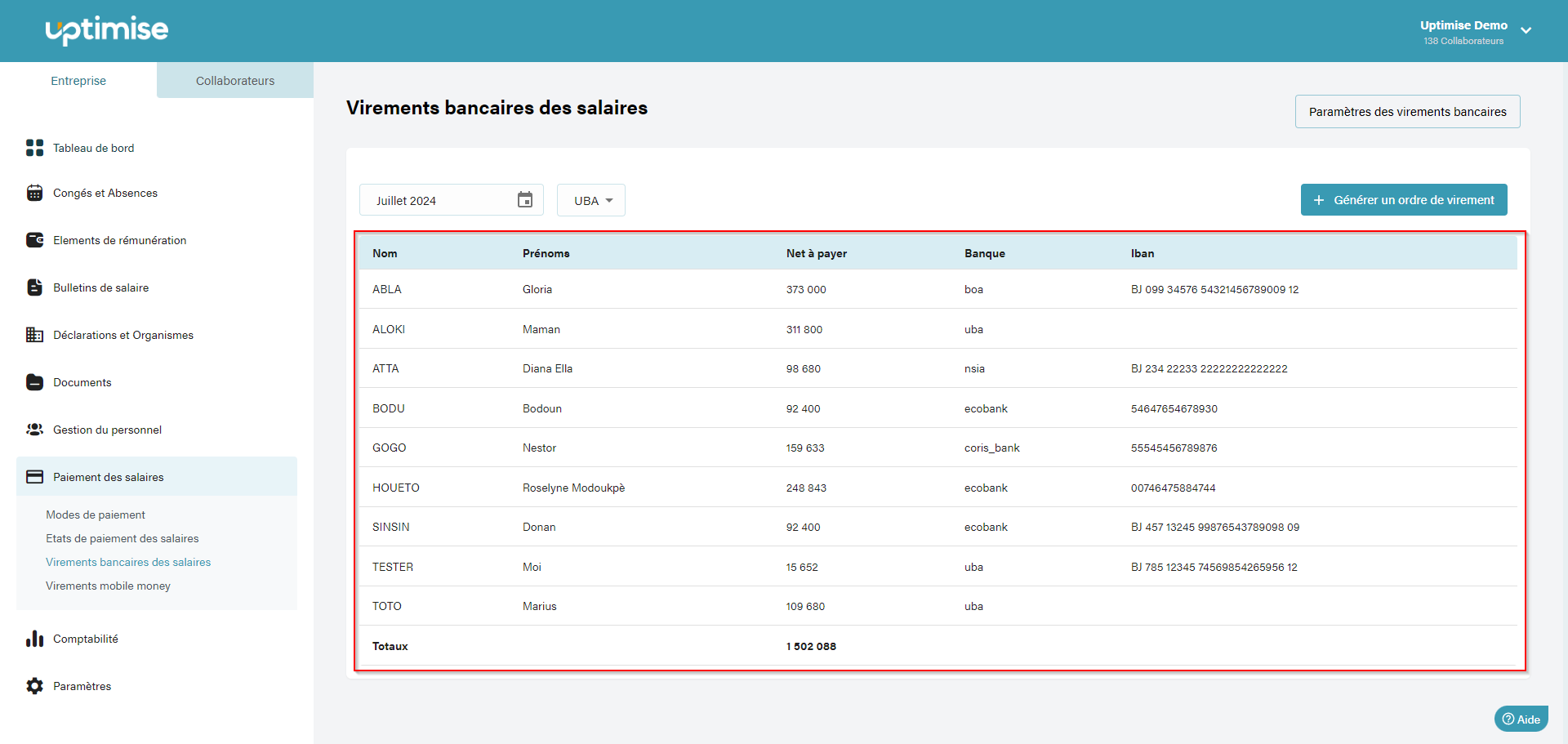Click the Tableau de bord grid icon

coord(34,148)
